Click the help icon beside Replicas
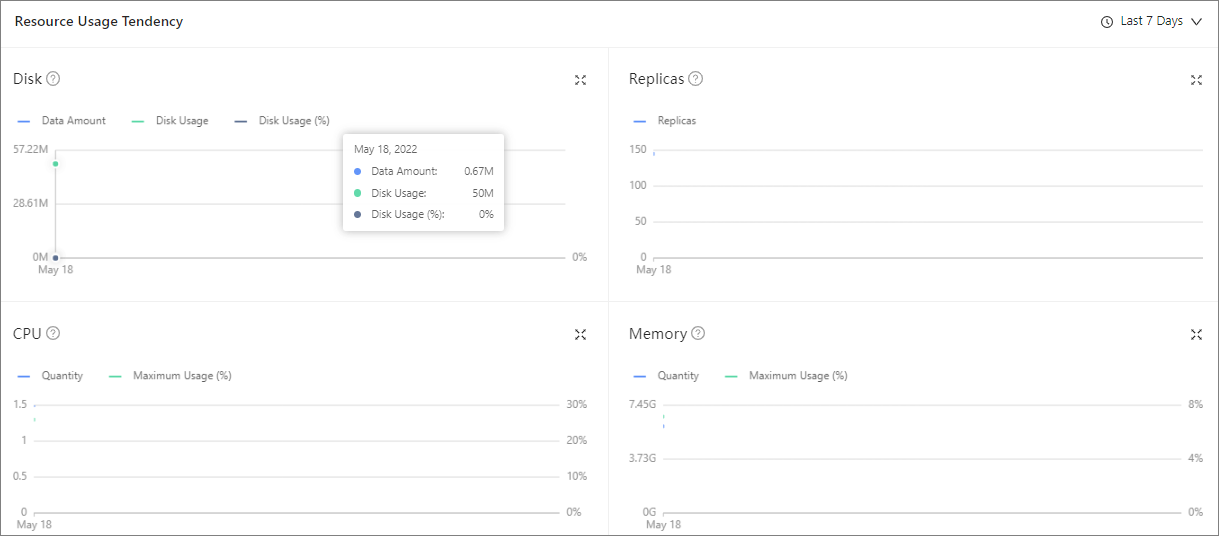This screenshot has width=1219, height=536. coord(696,79)
